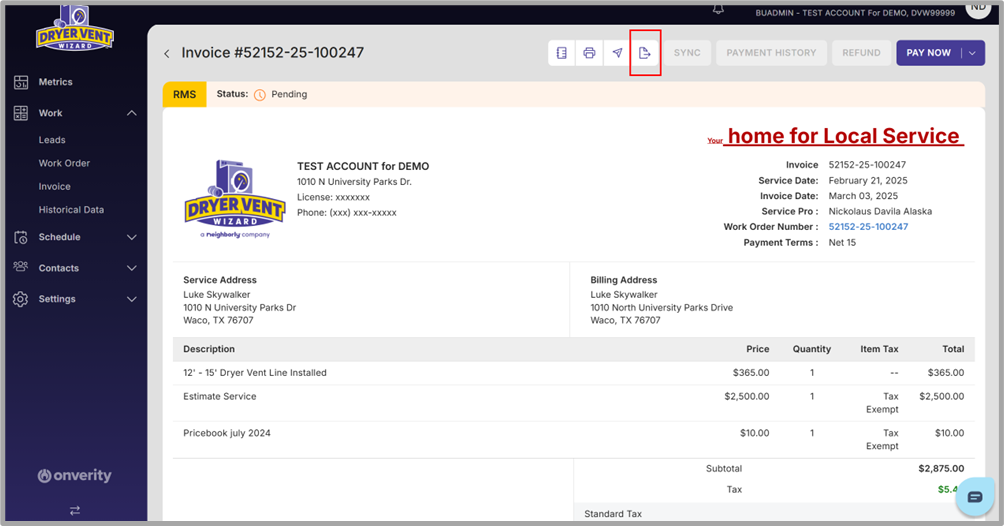Click the Settings gear sidebar icon
1004x526 pixels.
21,299
